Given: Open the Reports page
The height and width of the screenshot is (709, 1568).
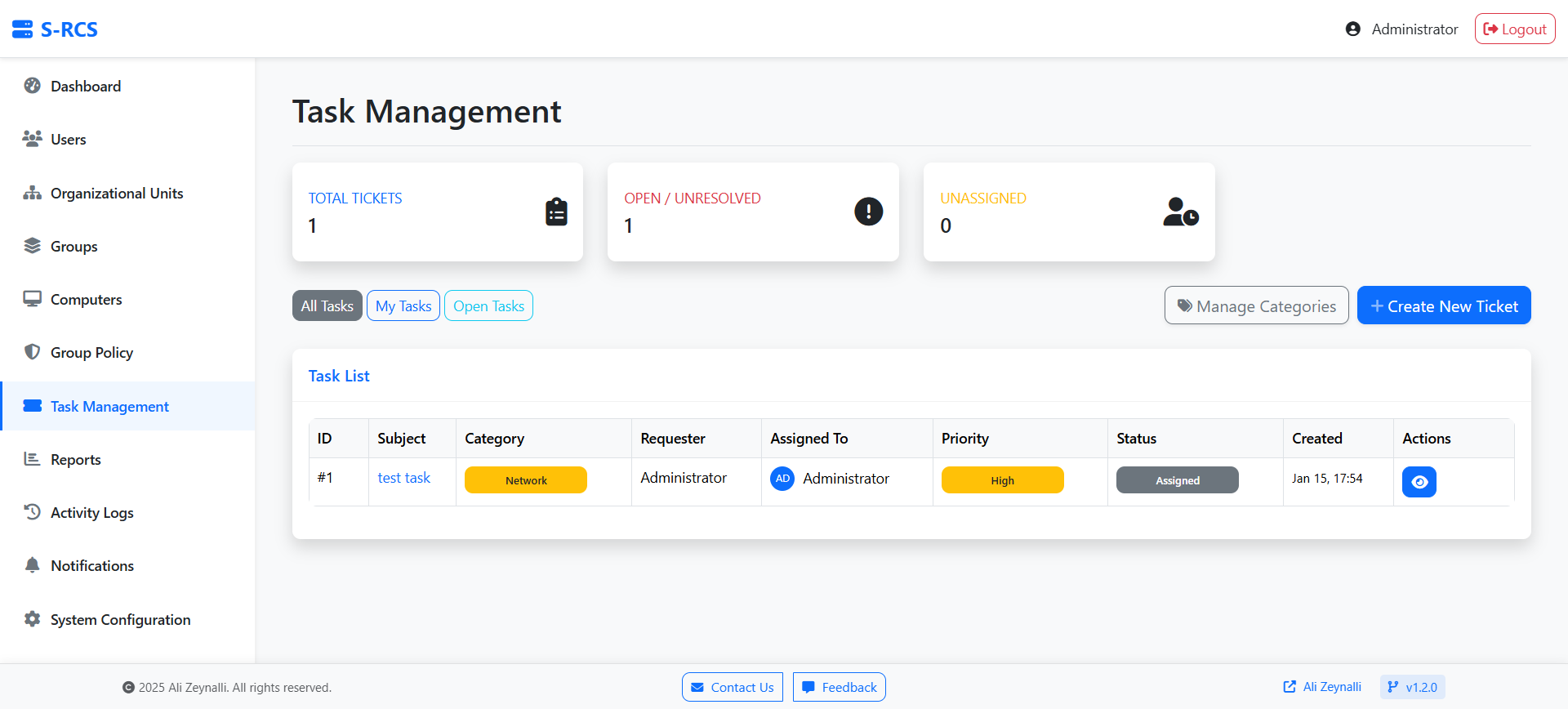Looking at the screenshot, I should (x=127, y=459).
